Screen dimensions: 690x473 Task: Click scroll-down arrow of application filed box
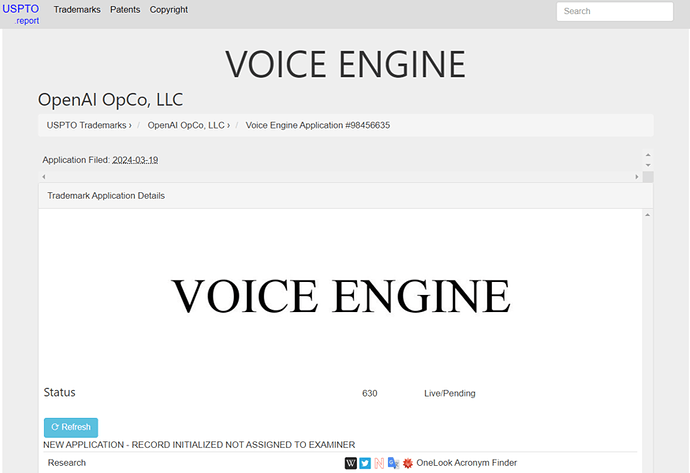pyautogui.click(x=648, y=165)
